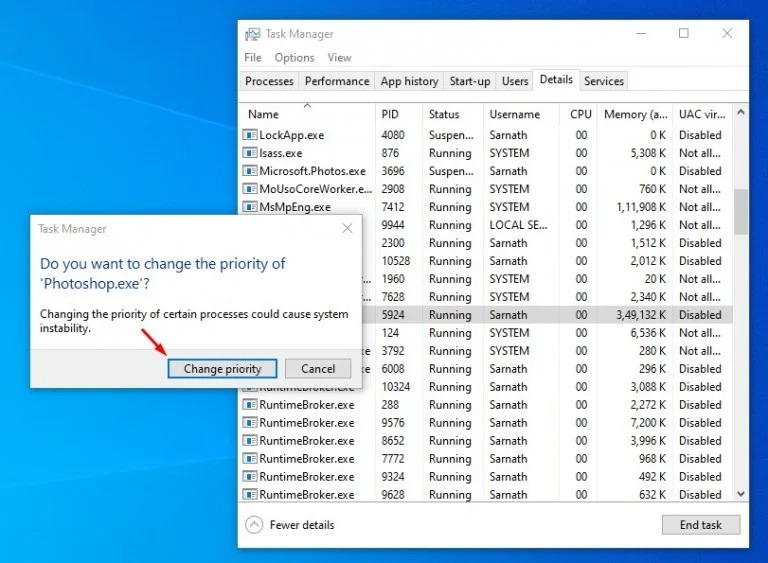Click icon of RuntimeBroker.exe PID 9324
This screenshot has height=563, width=768.
click(250, 477)
